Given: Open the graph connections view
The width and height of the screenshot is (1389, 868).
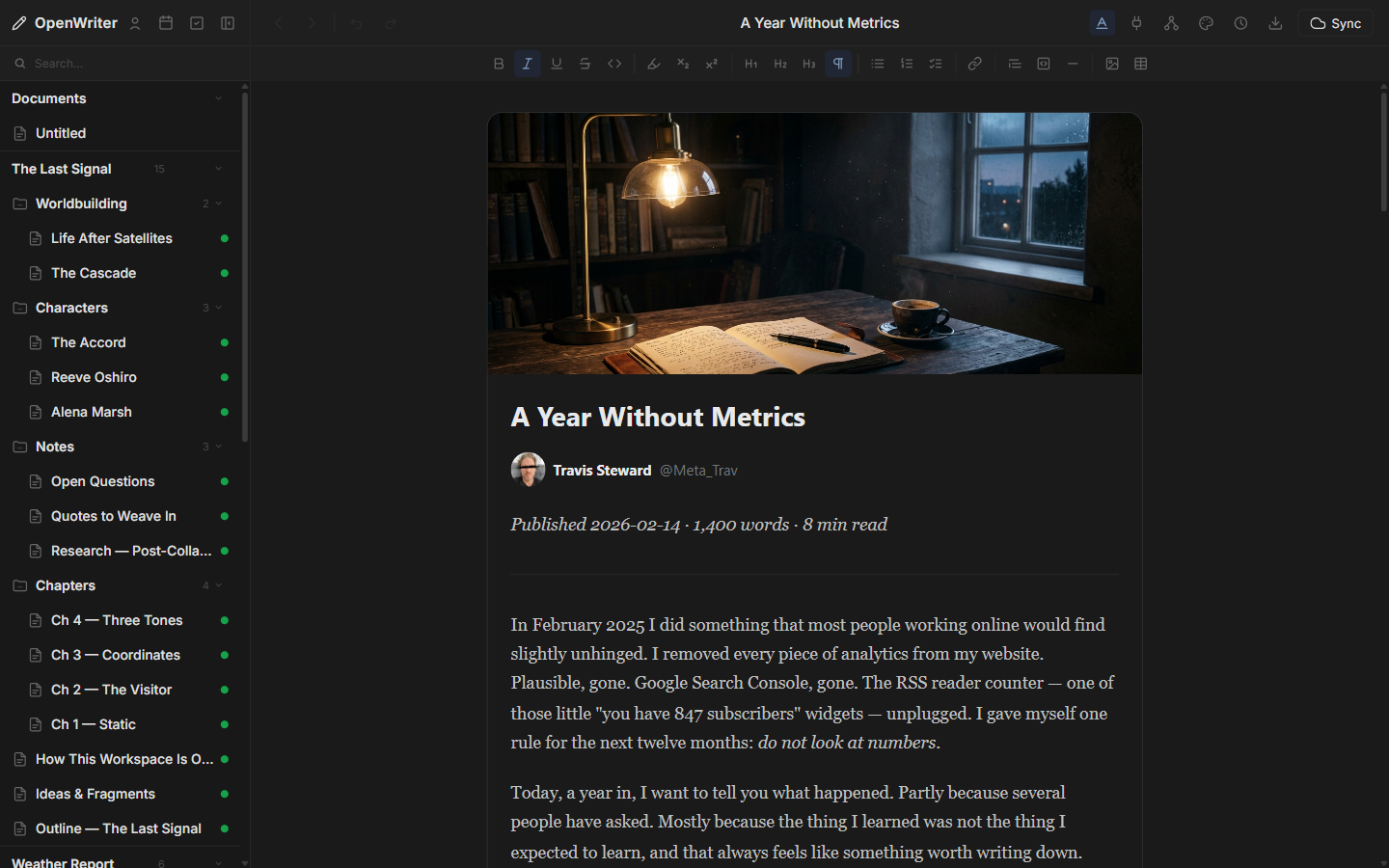Looking at the screenshot, I should point(1171,22).
